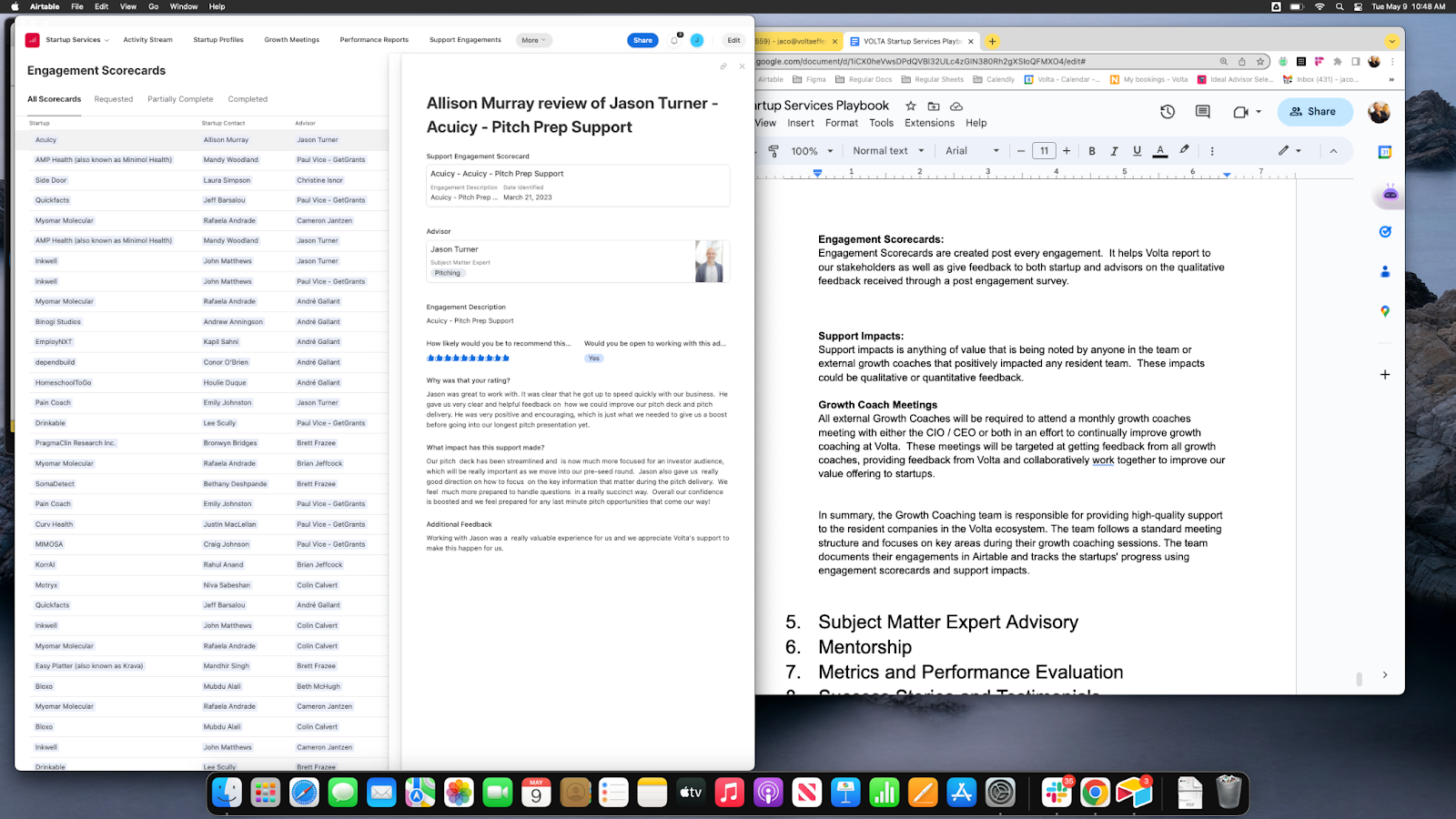Click the blue Share button in Airtable
1456x819 pixels.
[642, 40]
